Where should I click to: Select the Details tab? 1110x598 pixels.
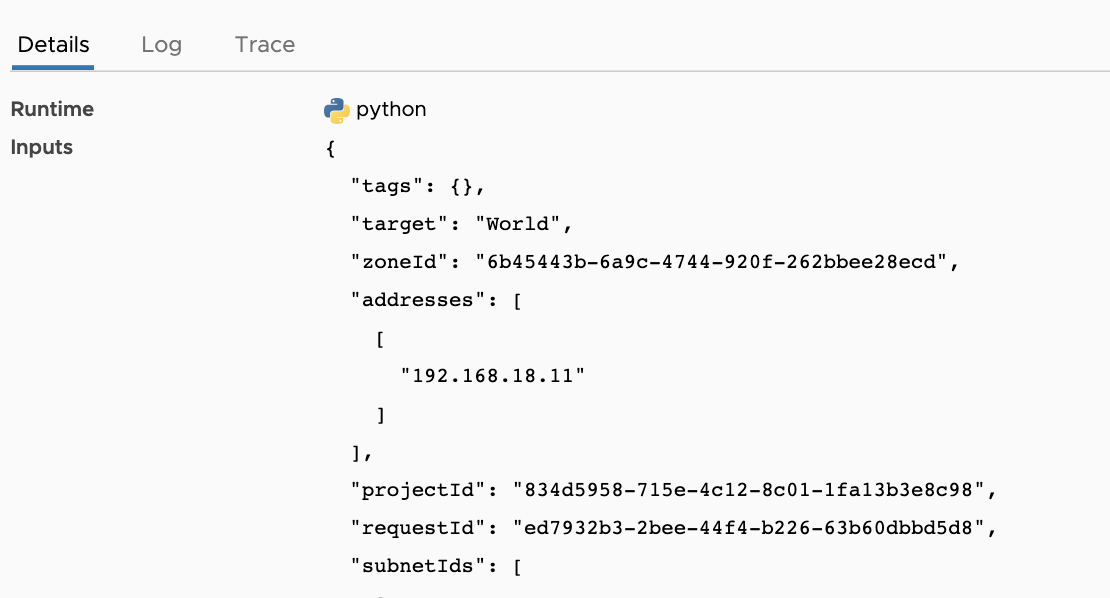tap(53, 45)
